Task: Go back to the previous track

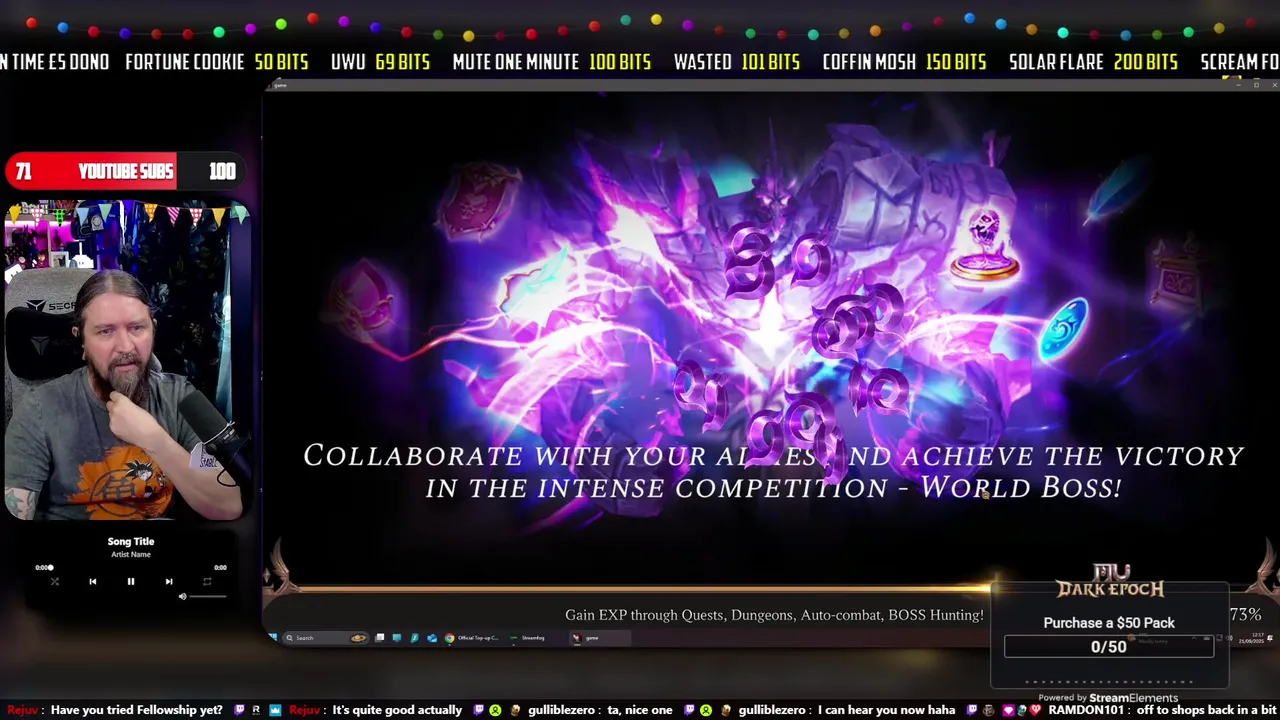Action: [x=92, y=581]
